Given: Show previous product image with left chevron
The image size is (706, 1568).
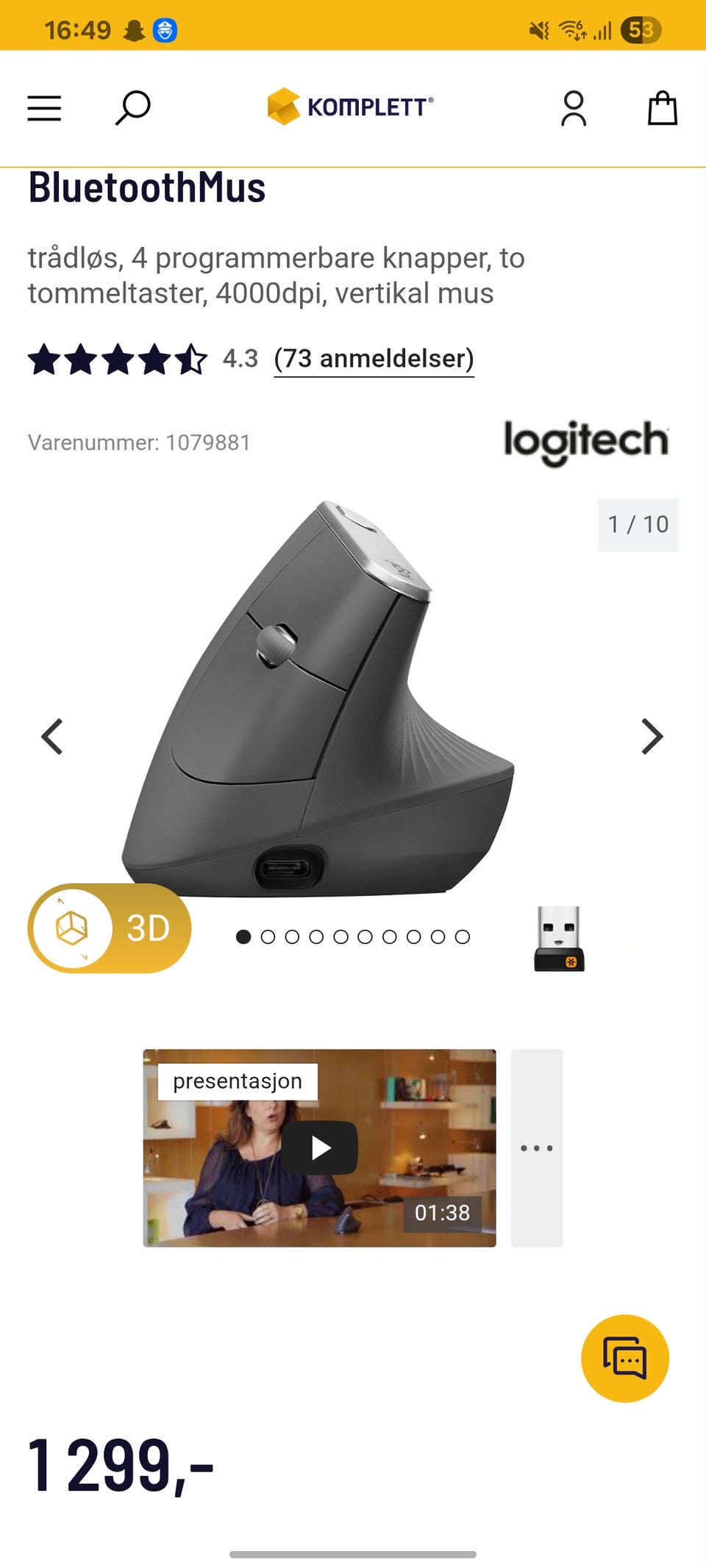Looking at the screenshot, I should [52, 737].
